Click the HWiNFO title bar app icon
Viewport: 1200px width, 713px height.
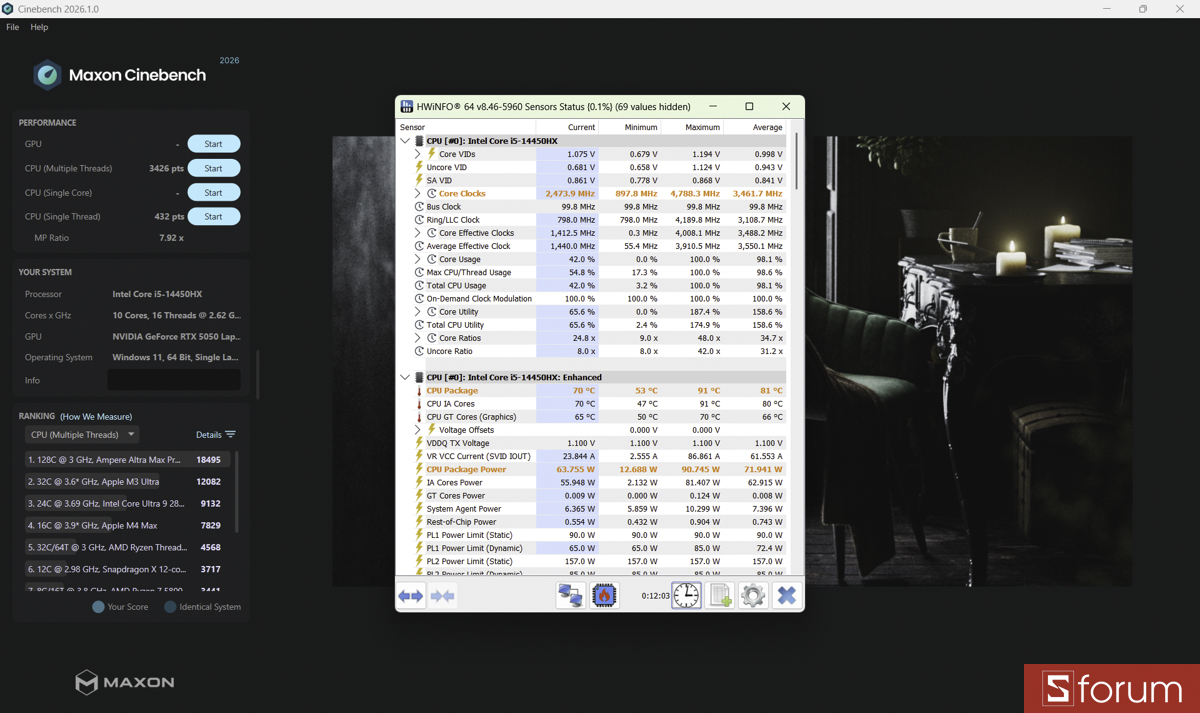[x=407, y=106]
